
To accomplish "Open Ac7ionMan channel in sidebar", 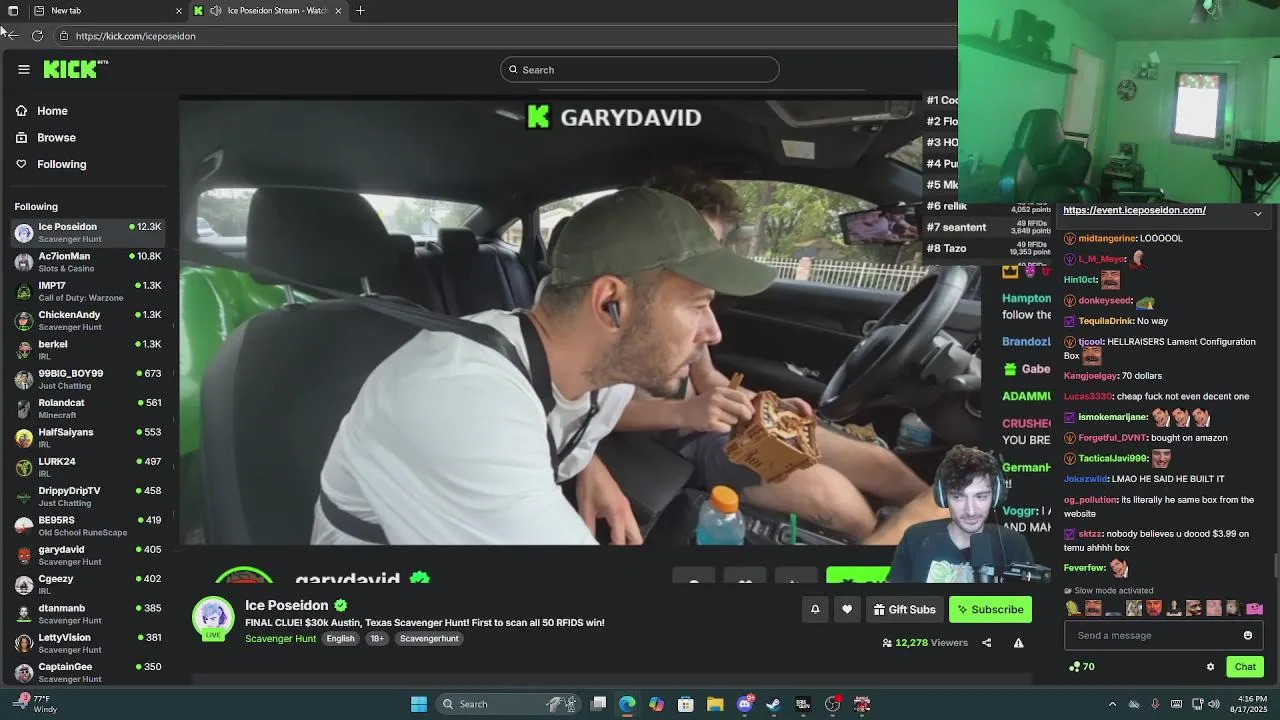I will 88,262.
